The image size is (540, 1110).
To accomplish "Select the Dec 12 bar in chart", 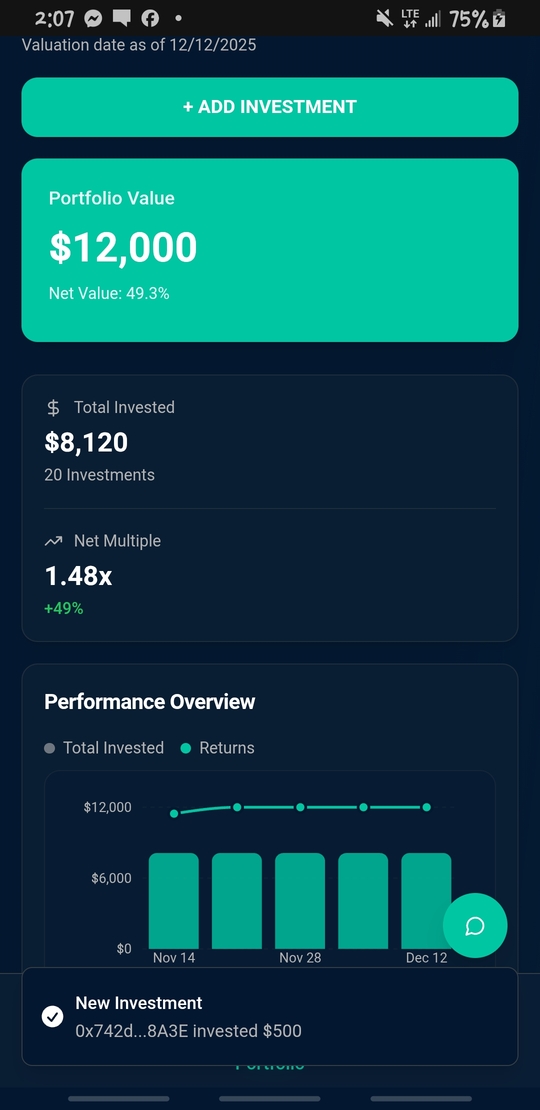I will pyautogui.click(x=426, y=901).
